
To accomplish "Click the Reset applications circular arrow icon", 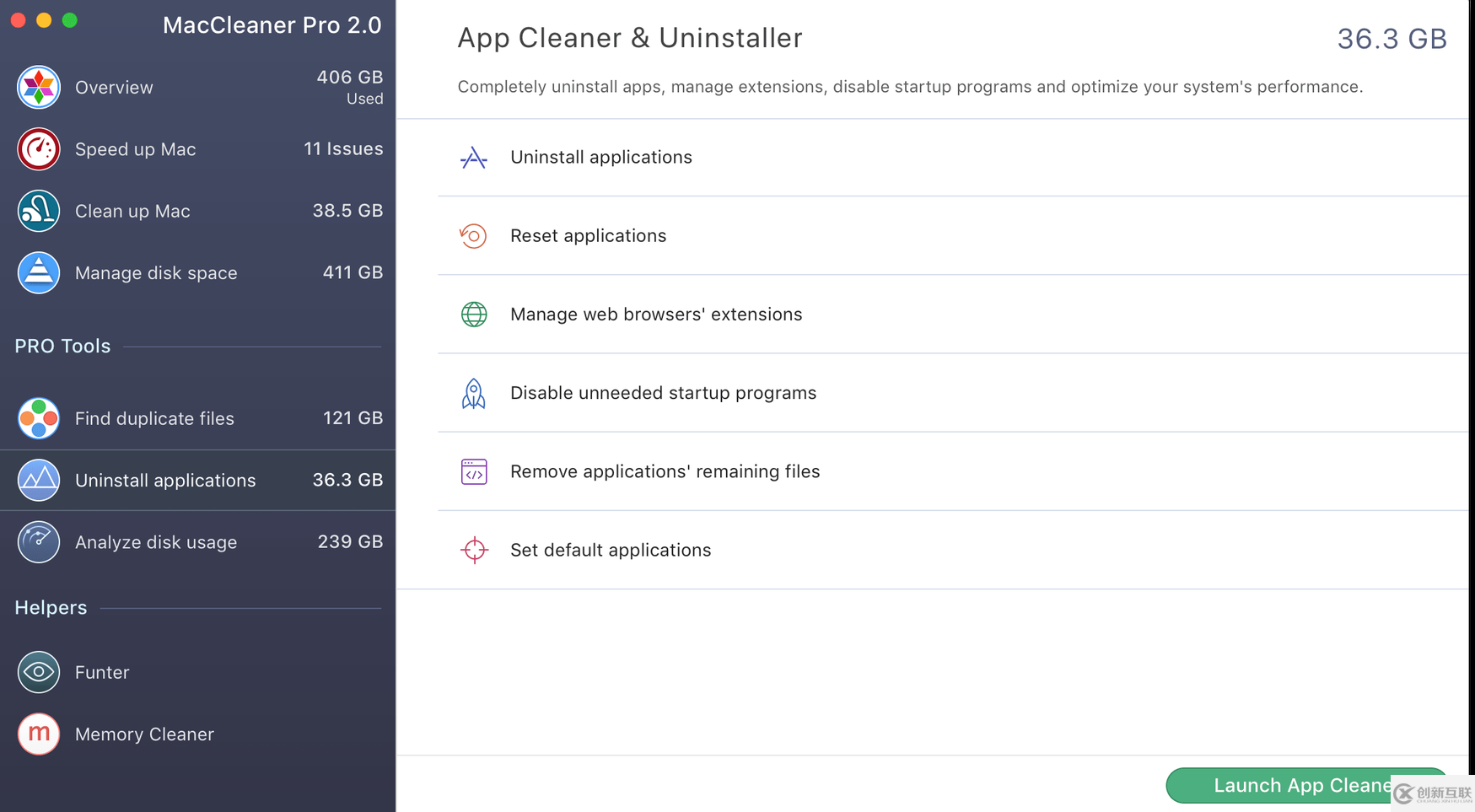I will point(474,236).
